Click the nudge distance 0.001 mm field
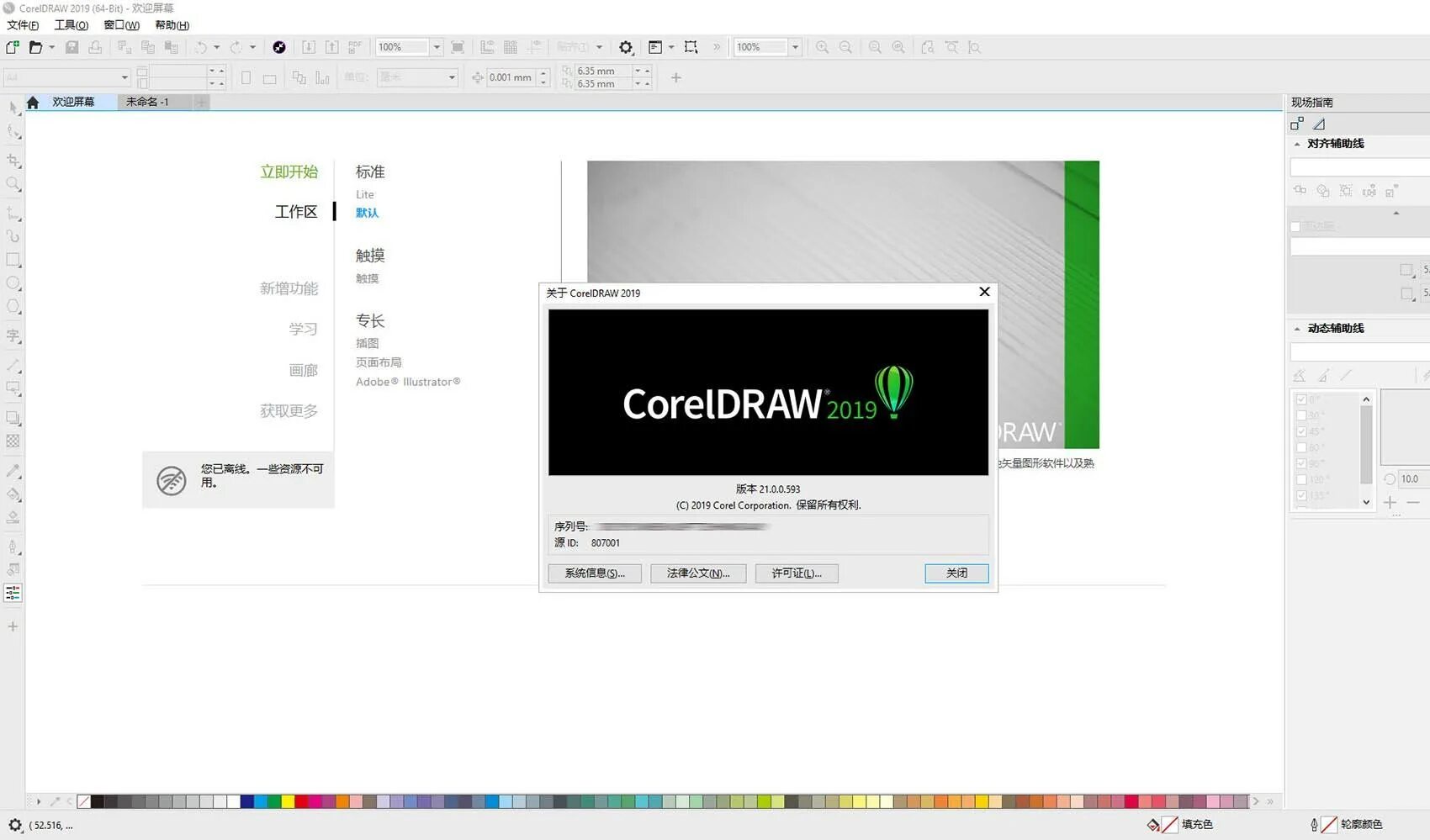Image resolution: width=1430 pixels, height=840 pixels. click(511, 77)
